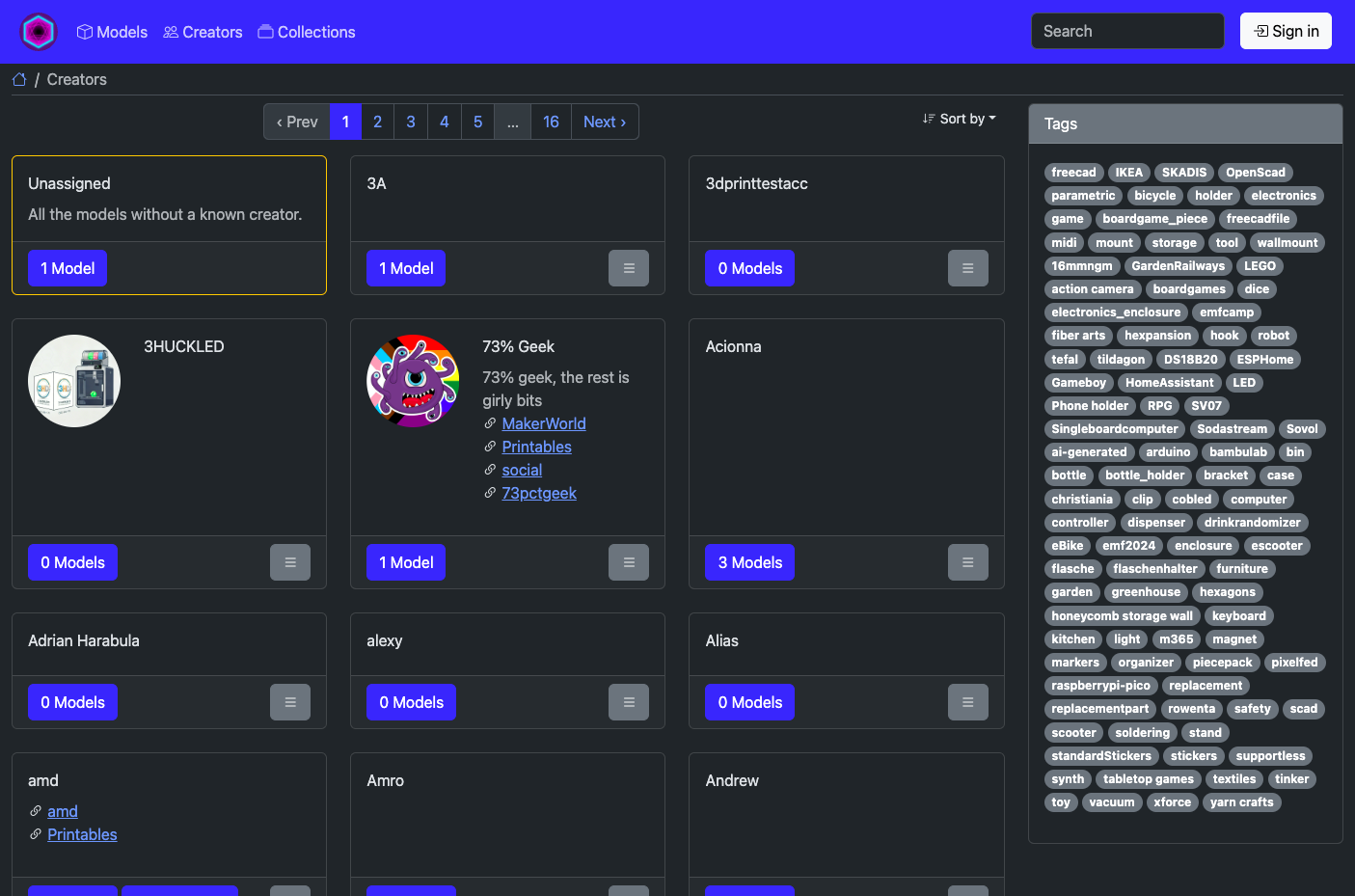Go to the Next page
Screen dimensions: 1355x896
click(605, 122)
